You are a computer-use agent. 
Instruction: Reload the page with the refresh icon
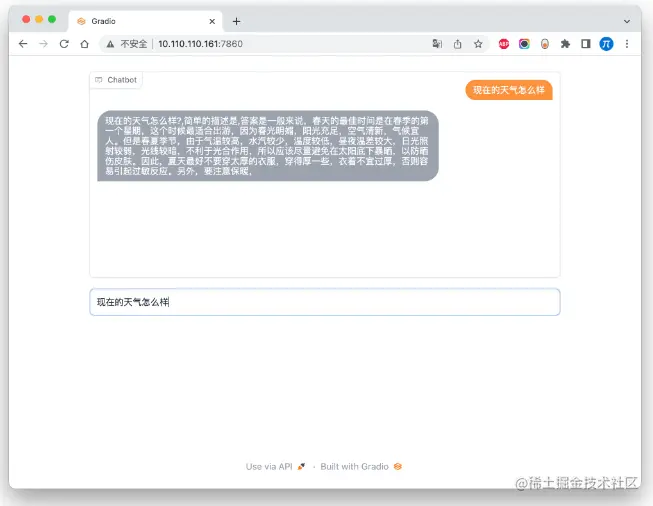pyautogui.click(x=64, y=44)
